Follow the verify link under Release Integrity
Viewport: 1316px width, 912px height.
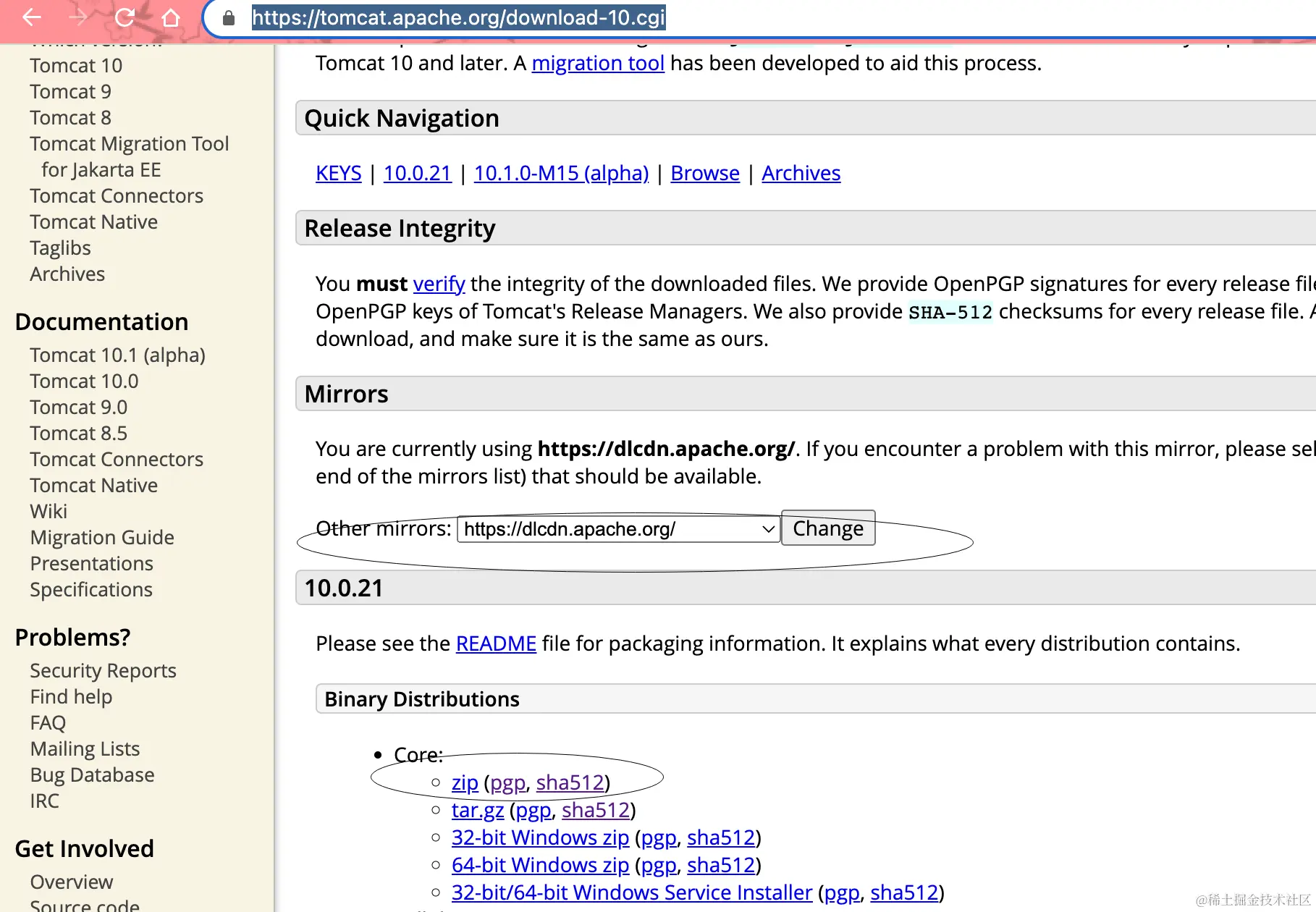pos(439,284)
